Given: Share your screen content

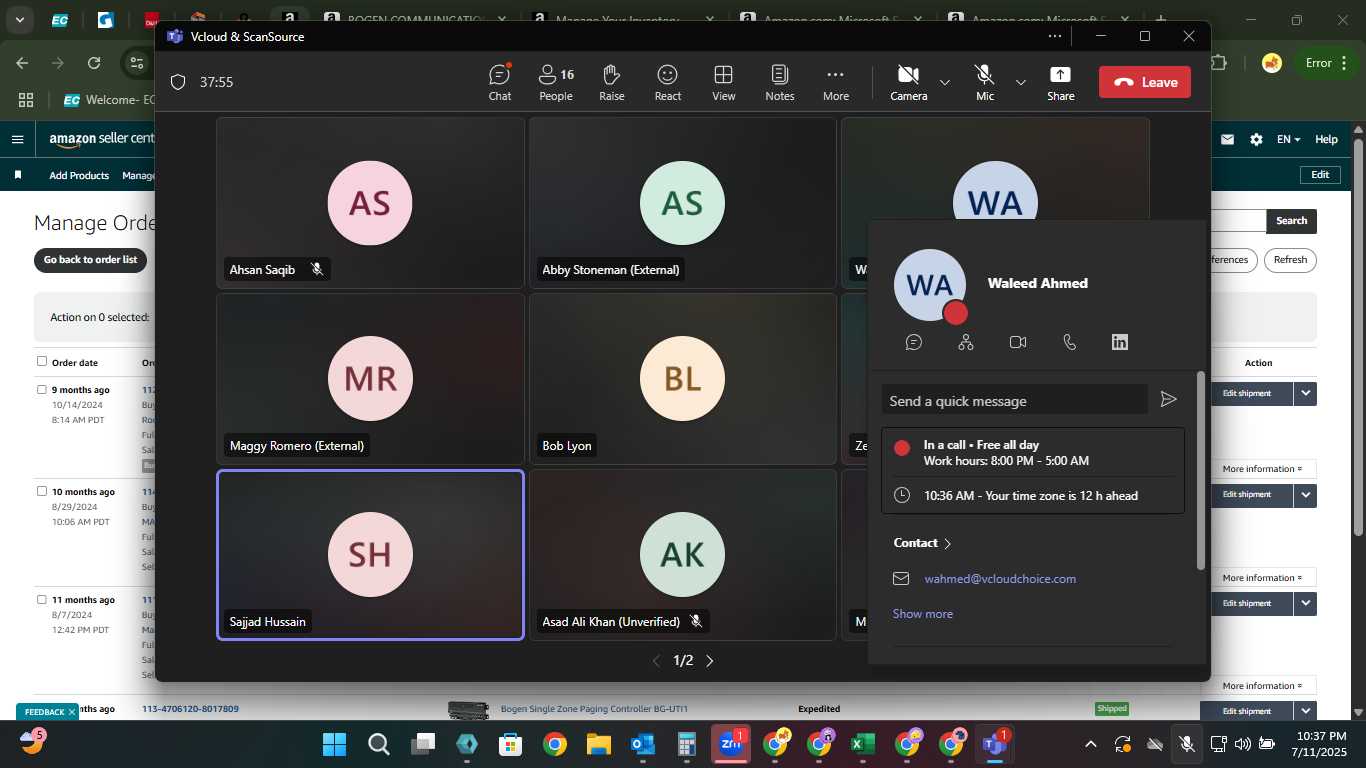Looking at the screenshot, I should (1061, 82).
